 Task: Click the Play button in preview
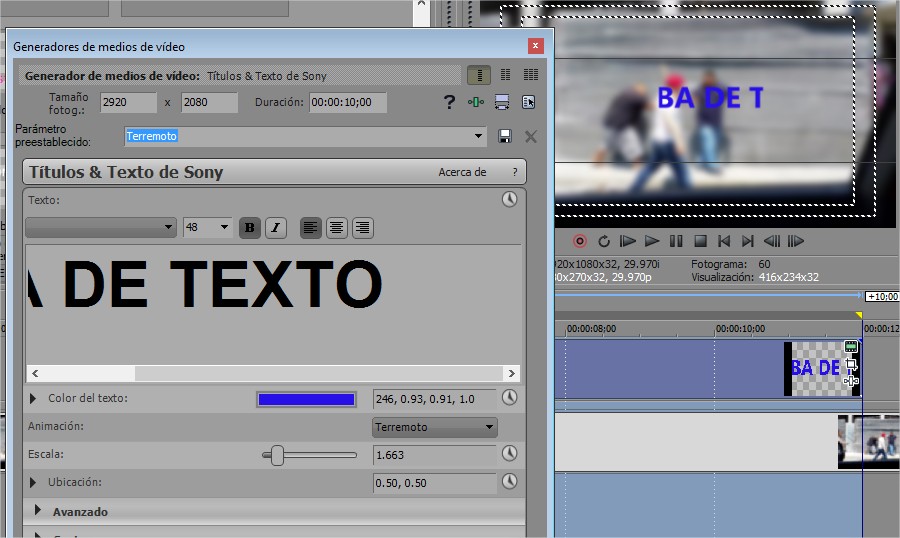click(651, 241)
